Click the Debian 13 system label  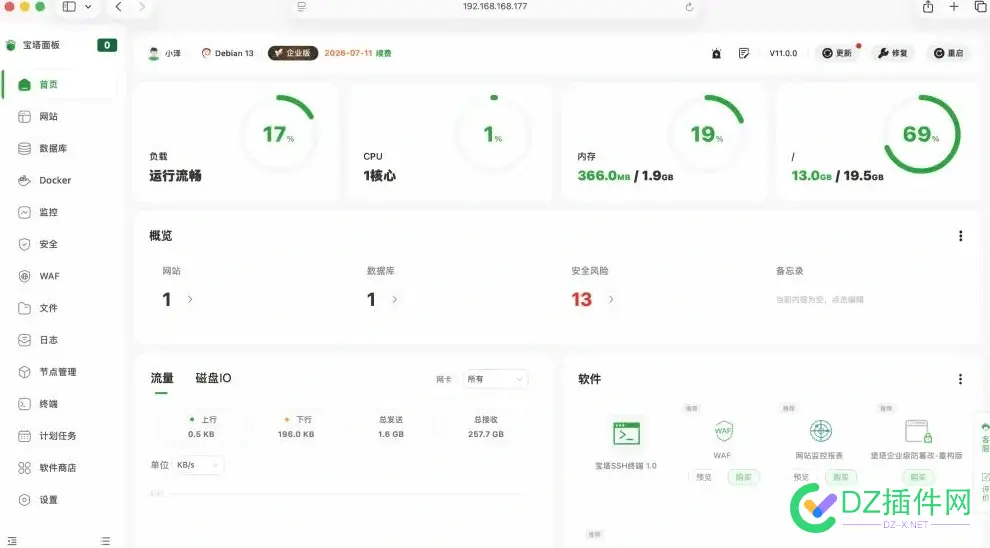click(227, 53)
